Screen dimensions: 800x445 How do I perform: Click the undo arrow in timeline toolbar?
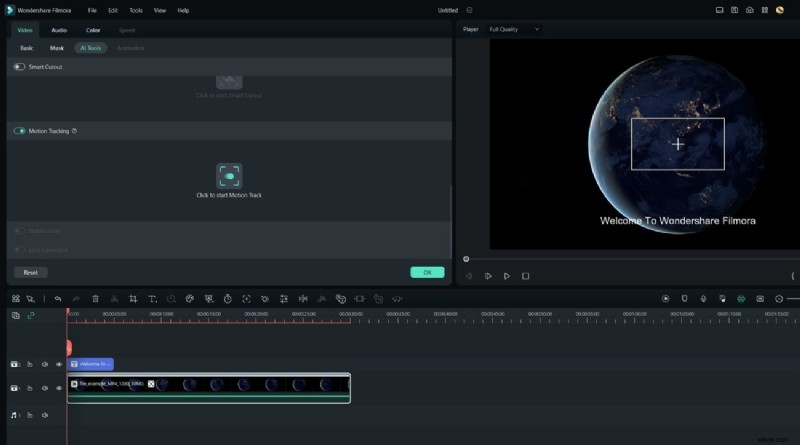[x=58, y=299]
